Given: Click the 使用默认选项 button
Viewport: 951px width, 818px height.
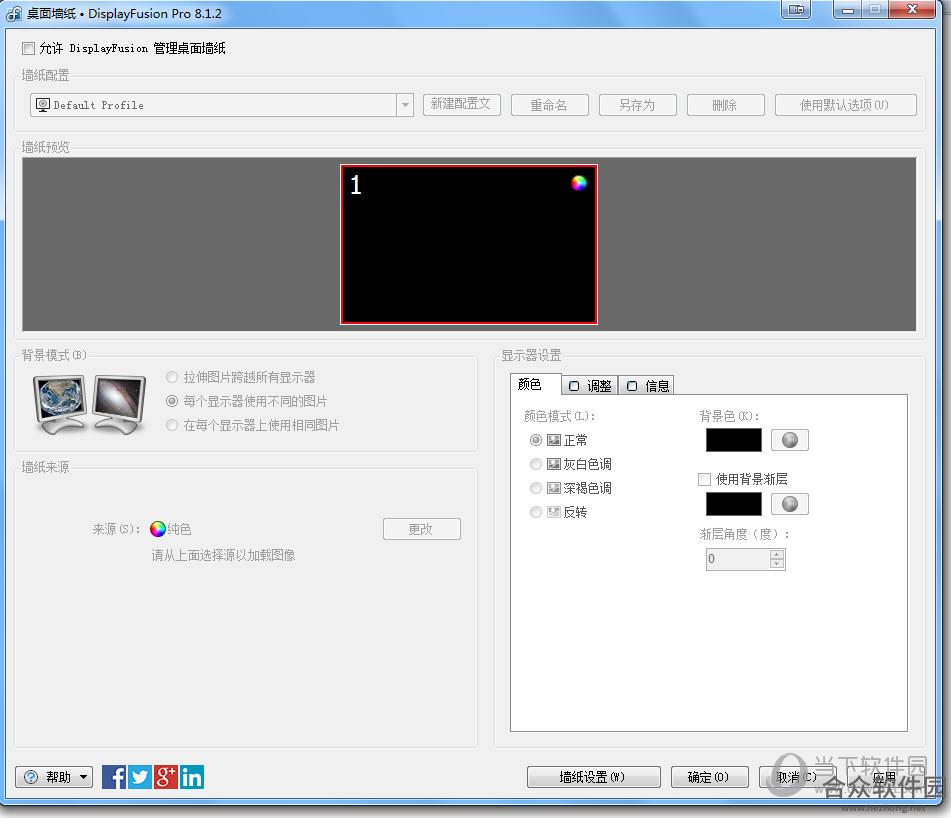Looking at the screenshot, I should coord(845,105).
